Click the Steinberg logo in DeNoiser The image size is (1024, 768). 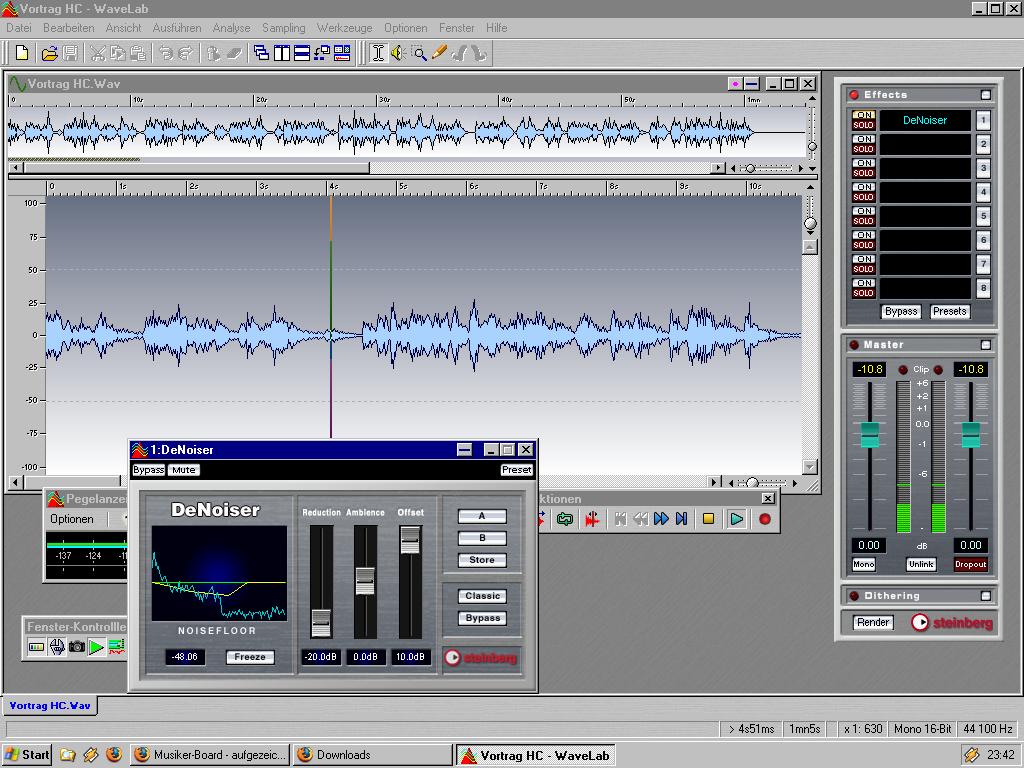[x=481, y=658]
